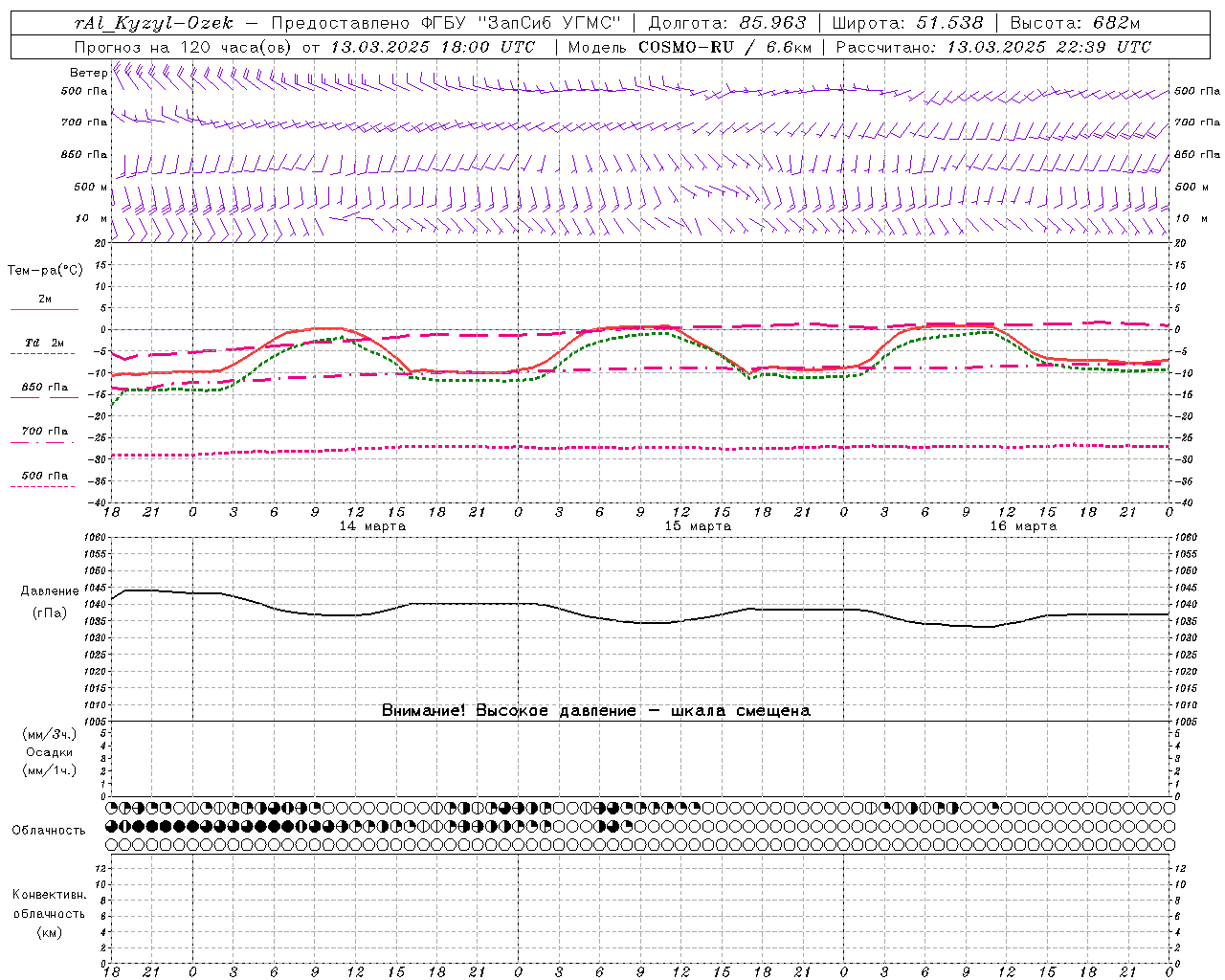Viewport: 1225px width, 980px height.
Task: Click the dotted line sample under the 500 гПа legend
Action: coord(43,487)
